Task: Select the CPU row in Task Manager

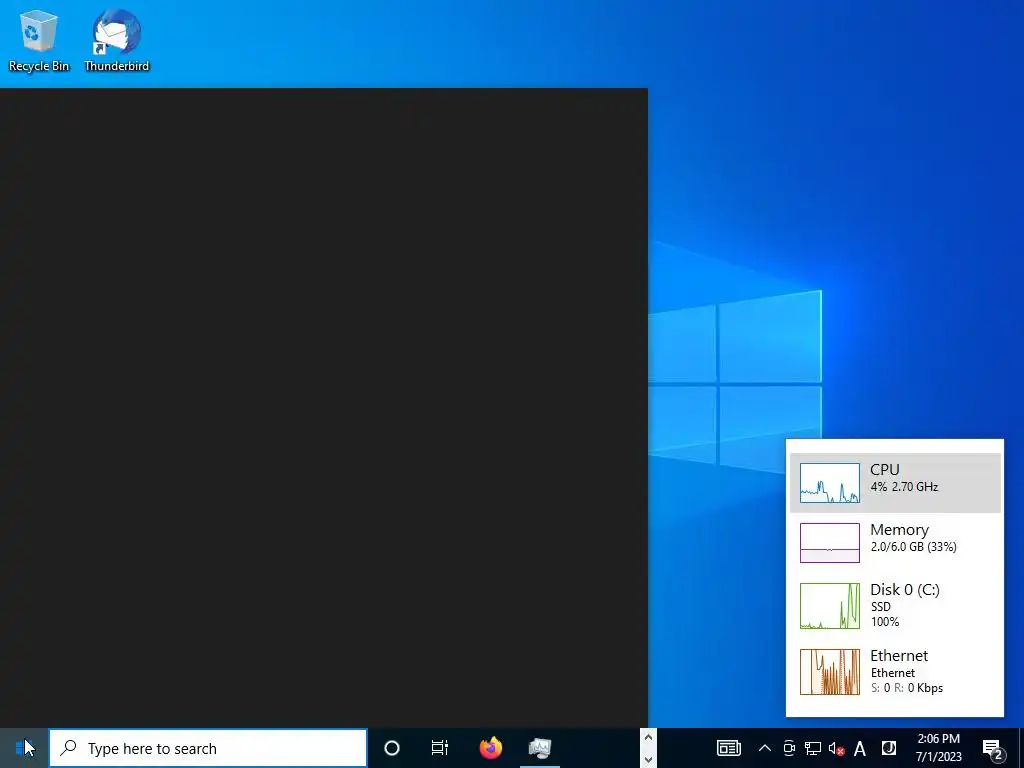Action: (x=895, y=483)
